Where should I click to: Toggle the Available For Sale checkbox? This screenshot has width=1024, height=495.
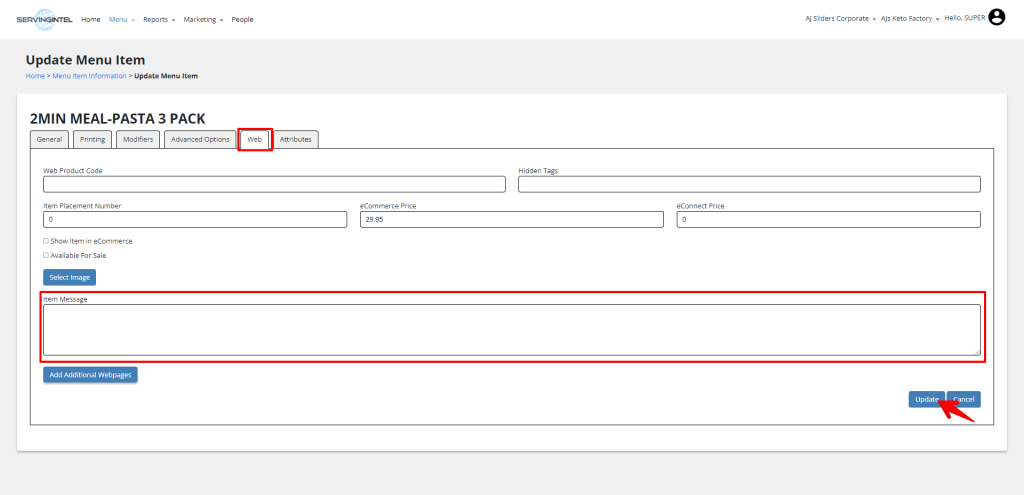coord(46,255)
